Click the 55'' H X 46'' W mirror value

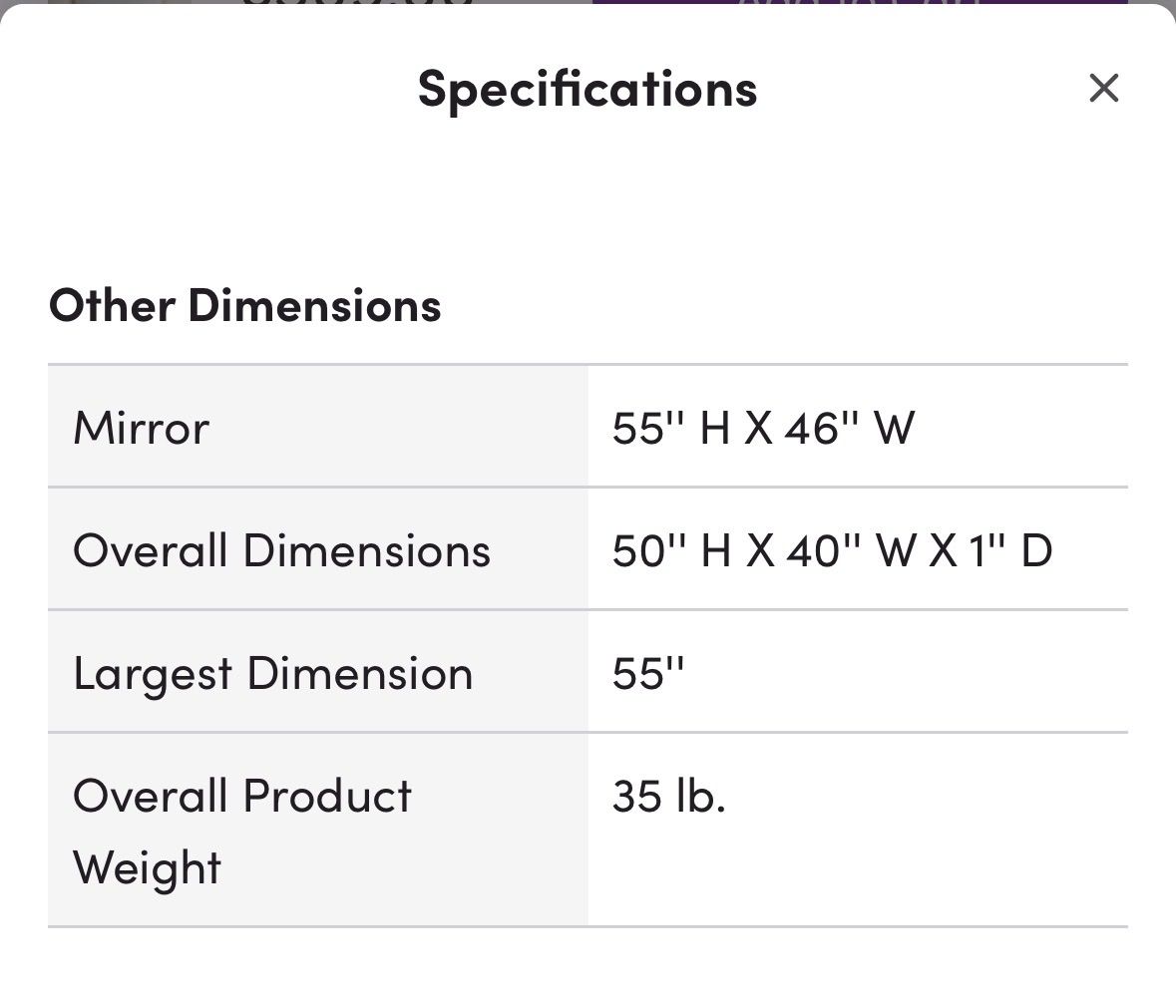pos(763,428)
